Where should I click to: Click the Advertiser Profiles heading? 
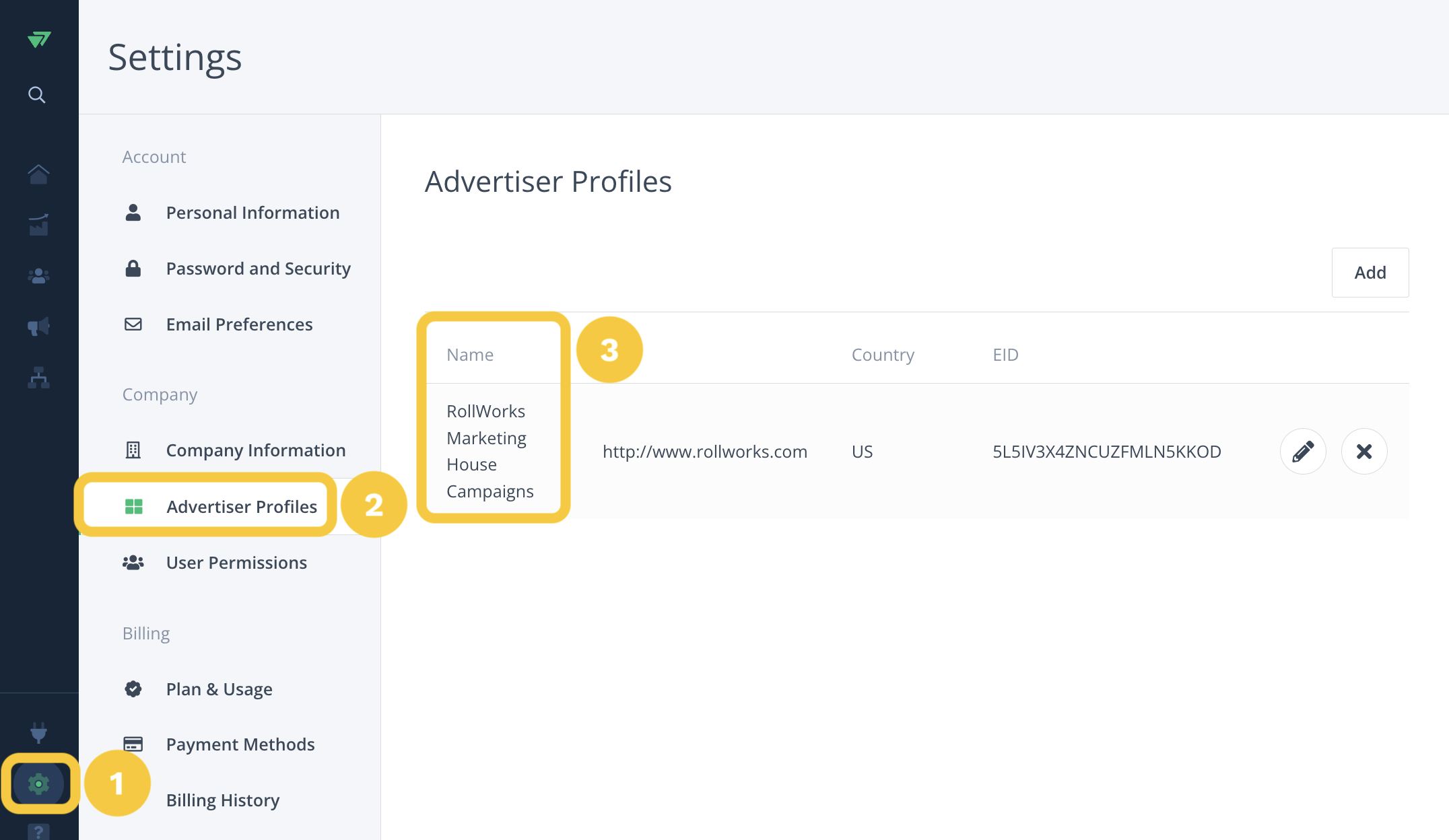548,182
